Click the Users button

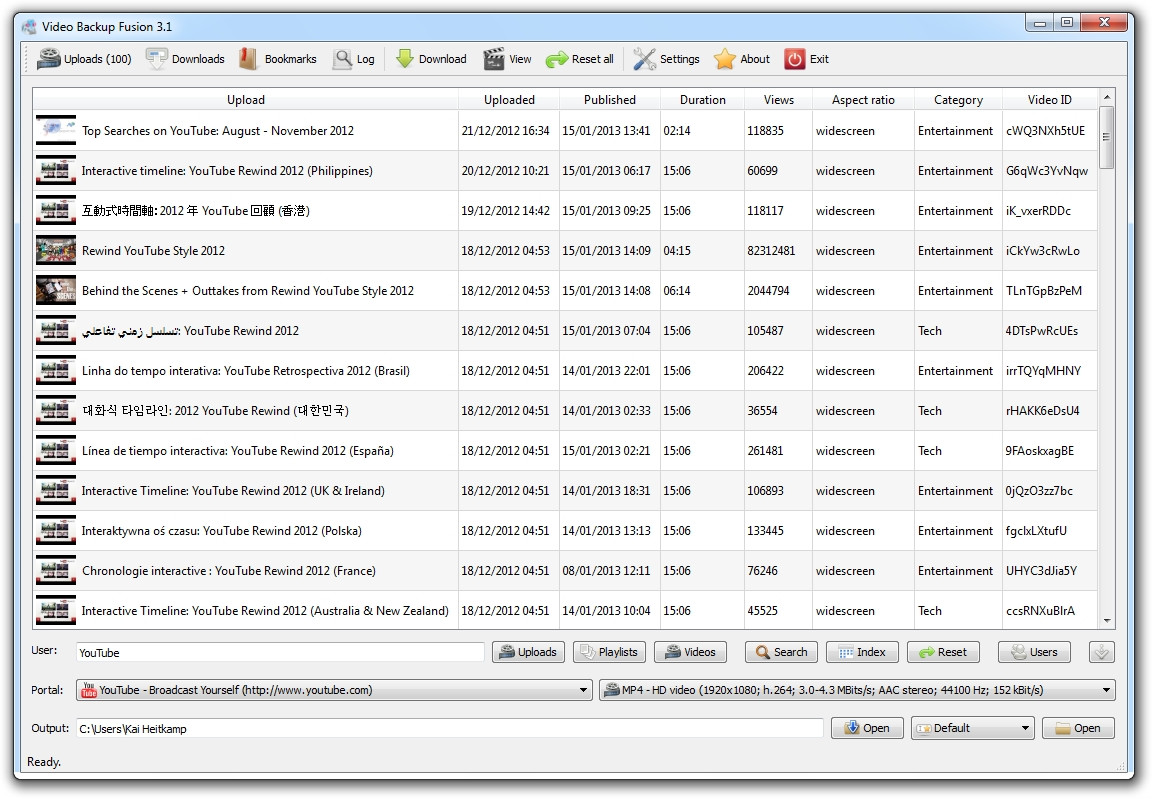pos(1034,652)
